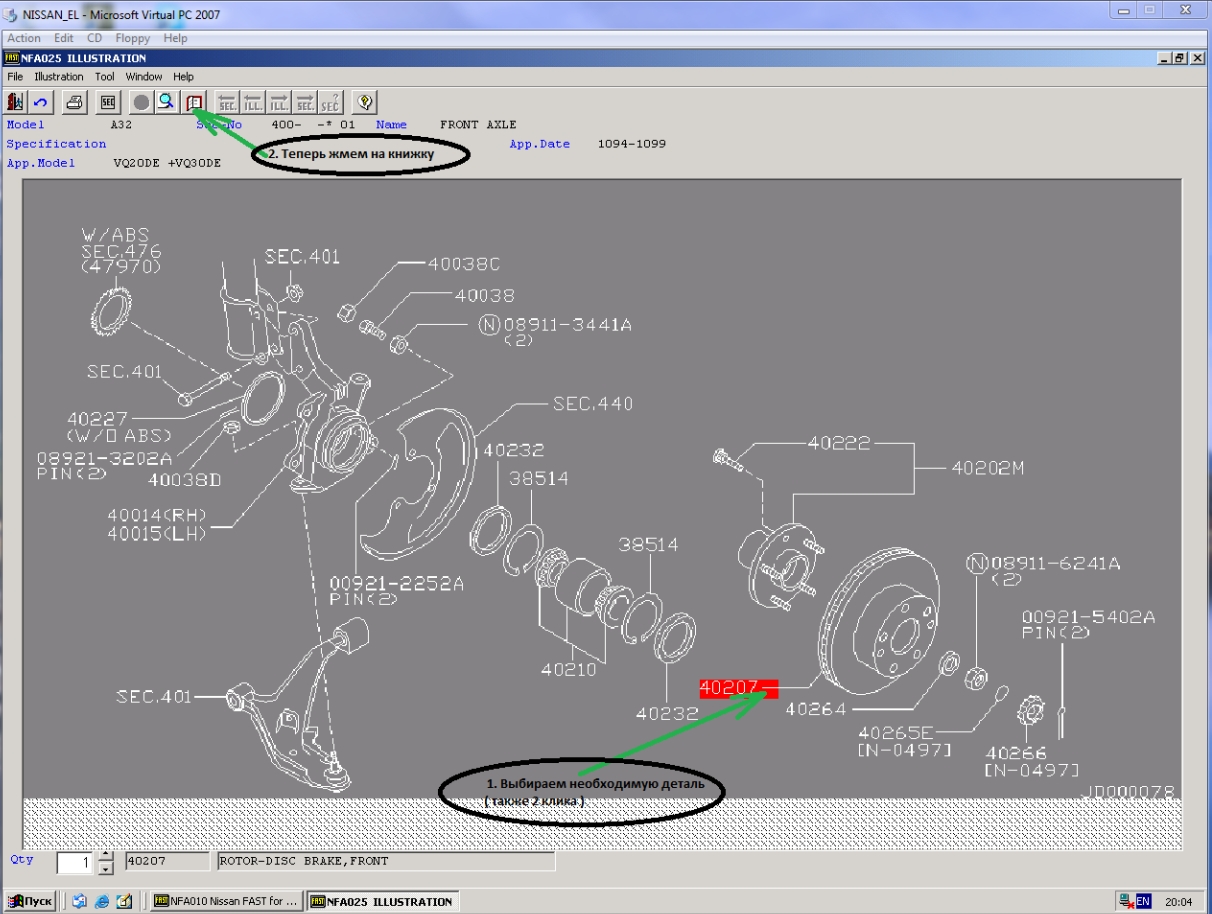Click the magnifier zoom tool icon

click(x=167, y=102)
